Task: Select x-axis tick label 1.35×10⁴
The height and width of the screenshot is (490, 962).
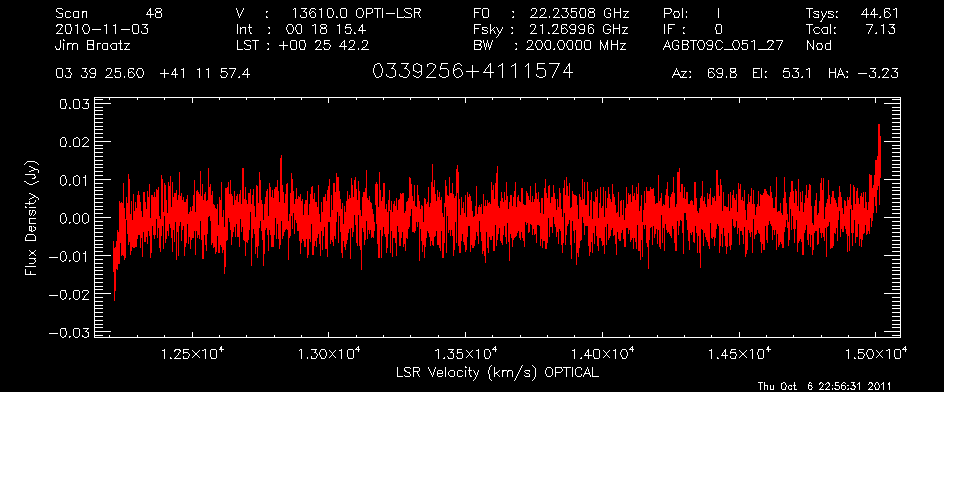Action: (466, 354)
